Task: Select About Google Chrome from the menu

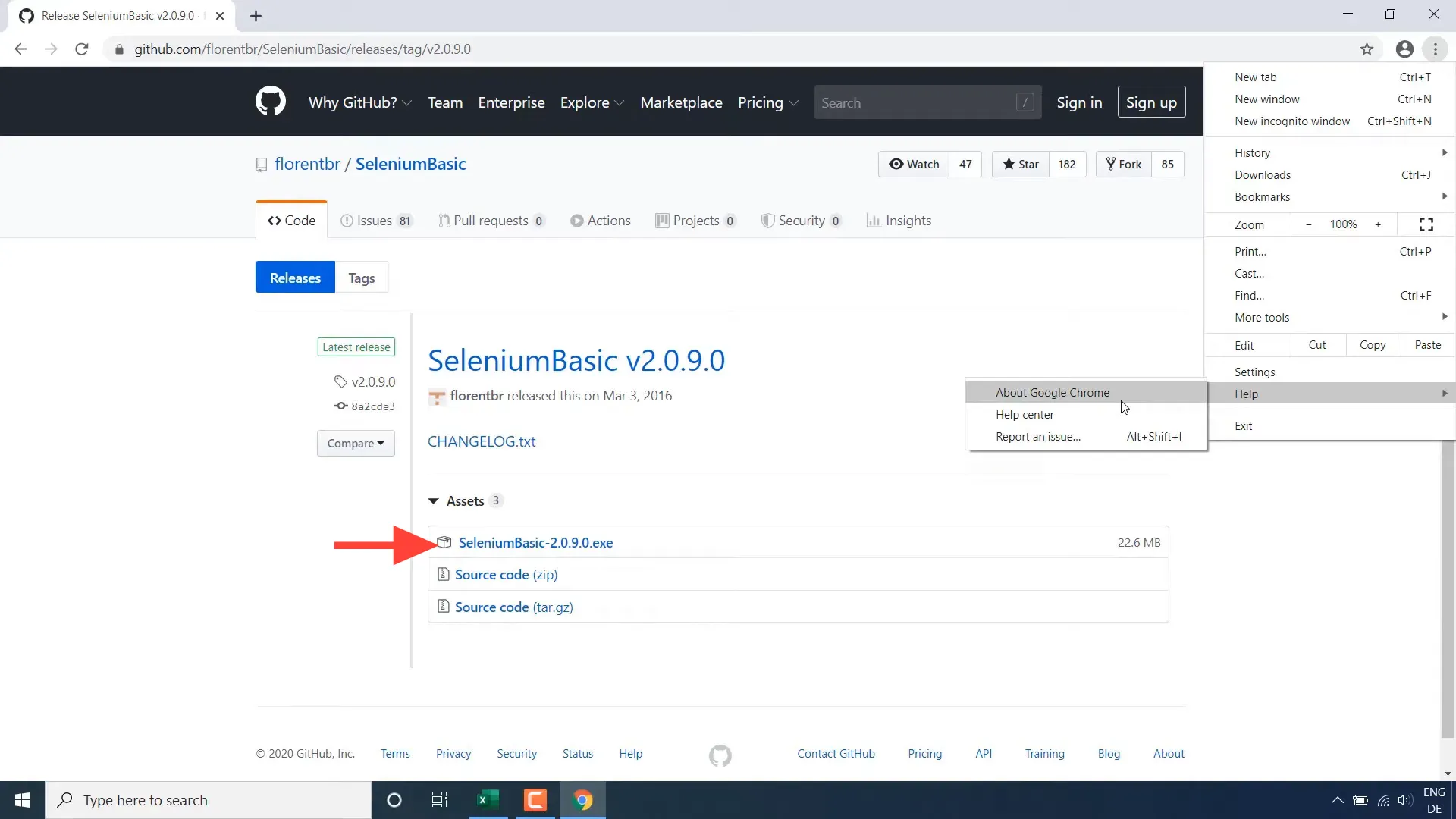Action: click(x=1053, y=392)
